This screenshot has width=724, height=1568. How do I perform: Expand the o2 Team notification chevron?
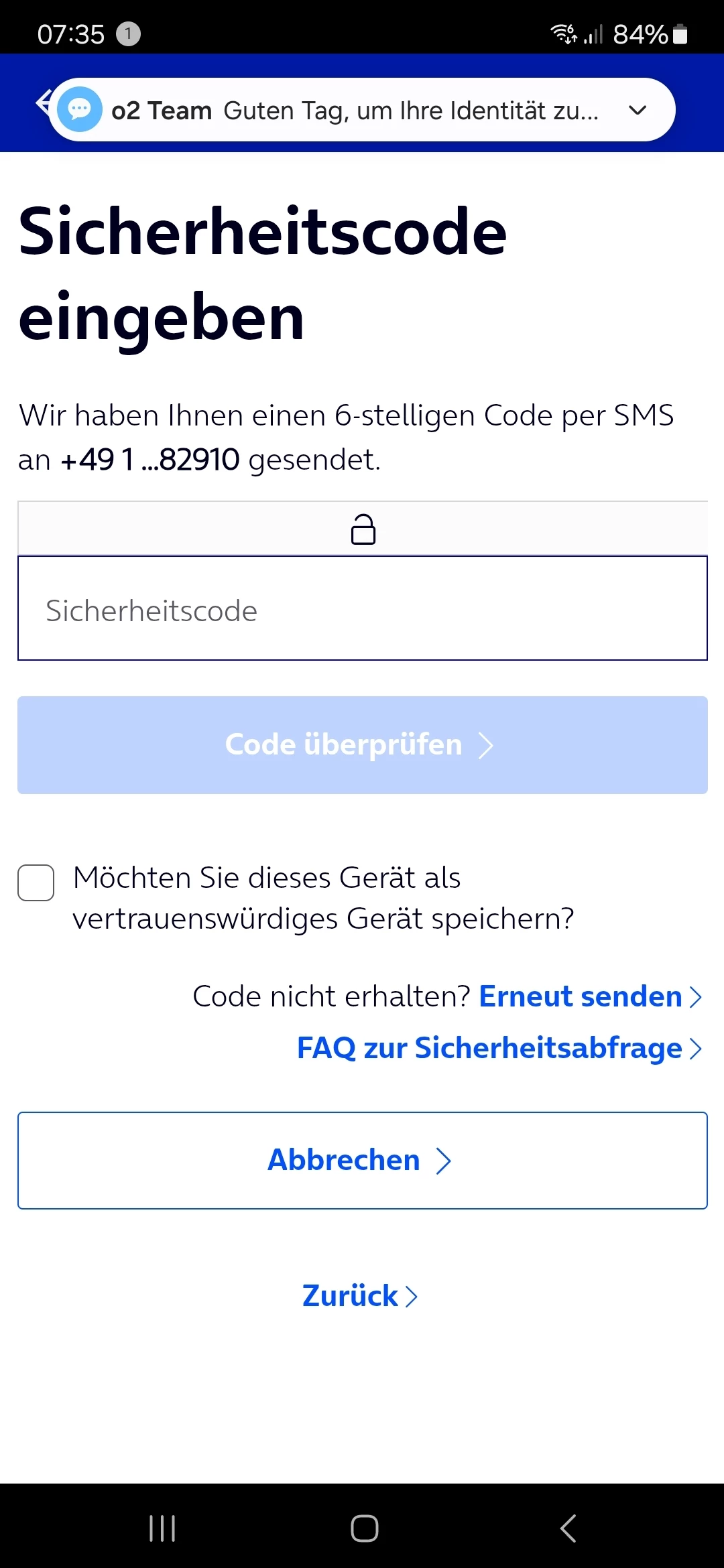(638, 110)
